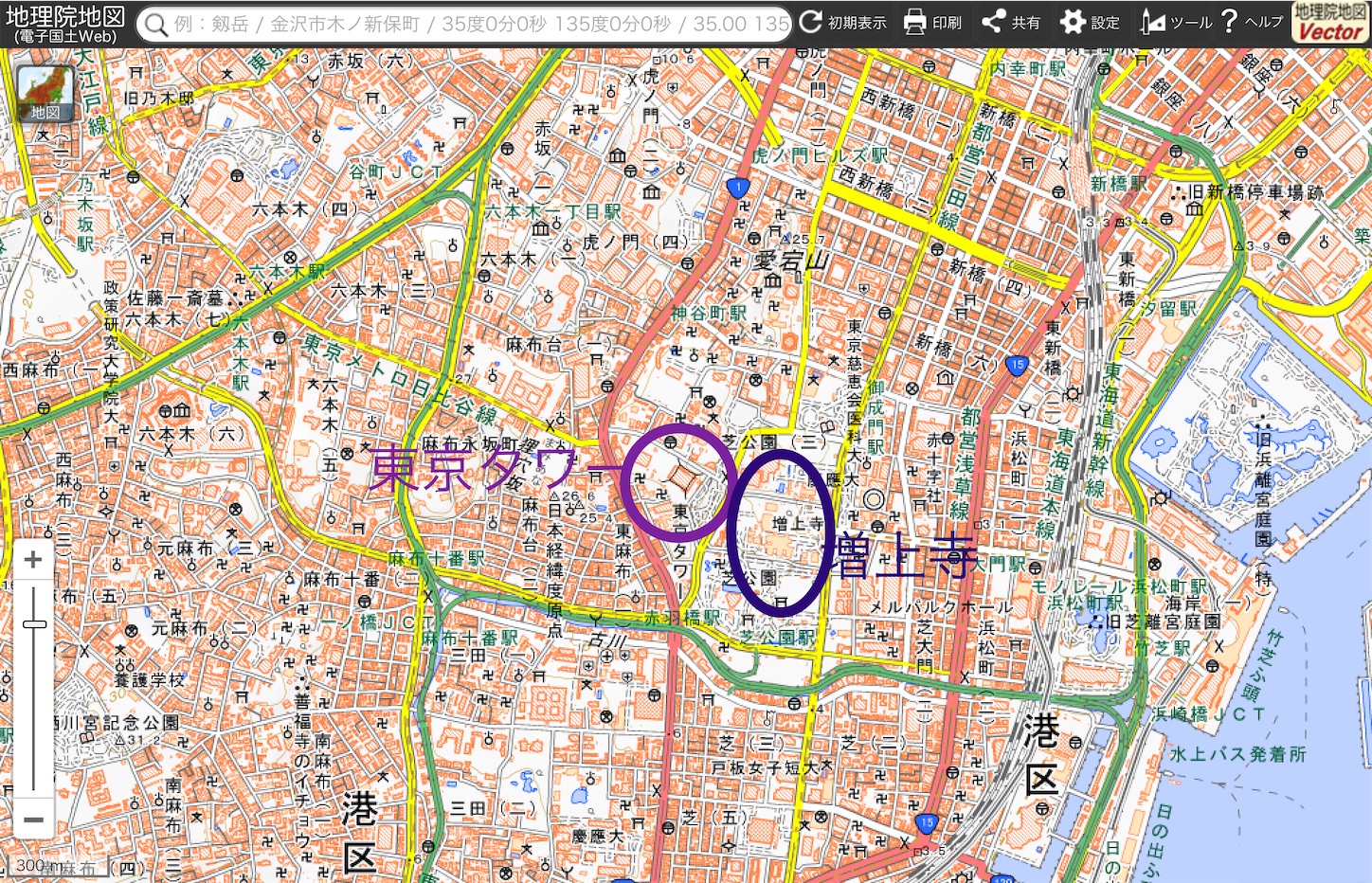Click the 慶應大 label
The width and height of the screenshot is (1372, 883).
click(x=598, y=837)
